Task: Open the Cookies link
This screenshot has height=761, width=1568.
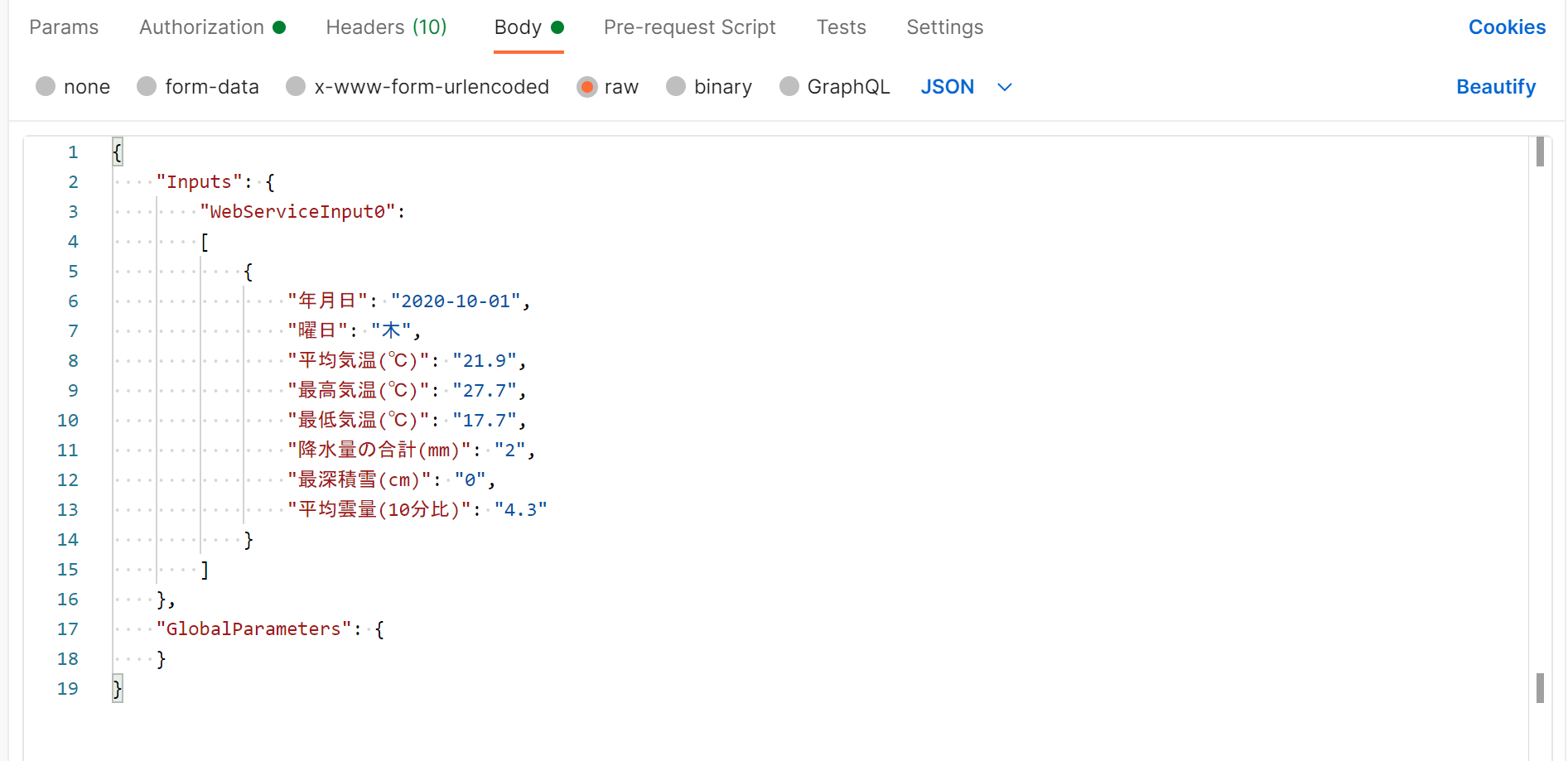Action: pyautogui.click(x=1507, y=27)
